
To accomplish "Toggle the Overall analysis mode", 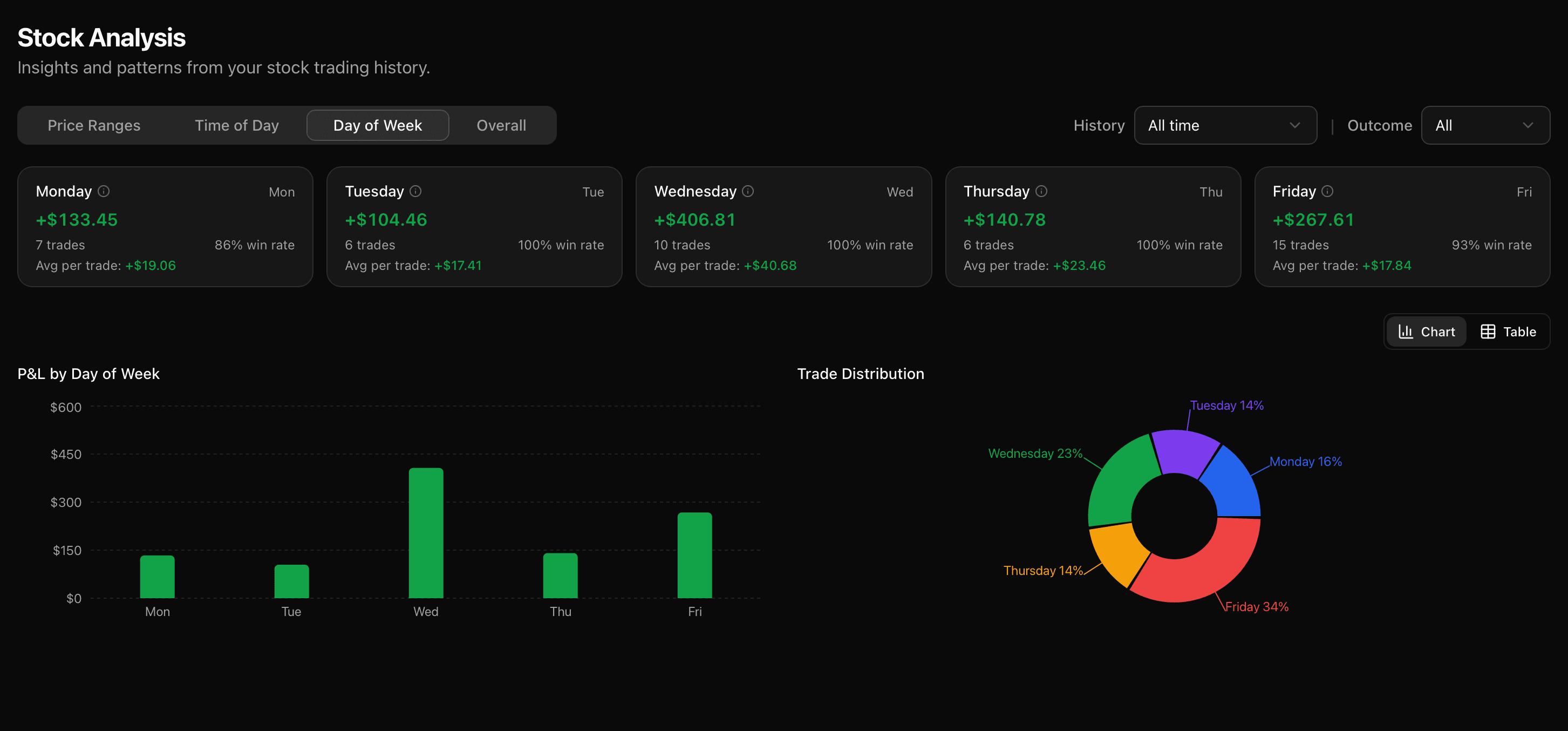I will tap(501, 125).
